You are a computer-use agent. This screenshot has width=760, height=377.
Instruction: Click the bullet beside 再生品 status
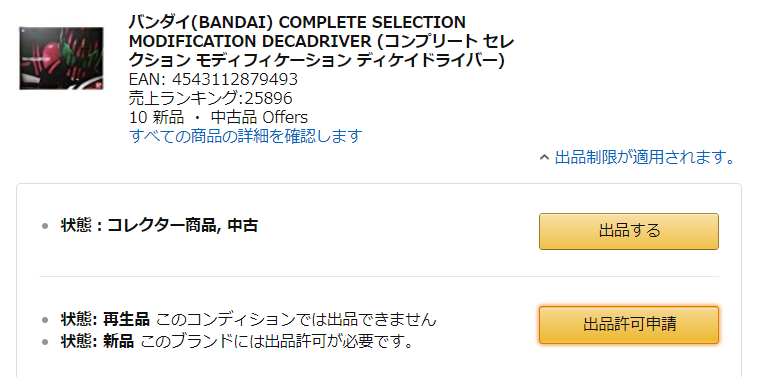45,320
